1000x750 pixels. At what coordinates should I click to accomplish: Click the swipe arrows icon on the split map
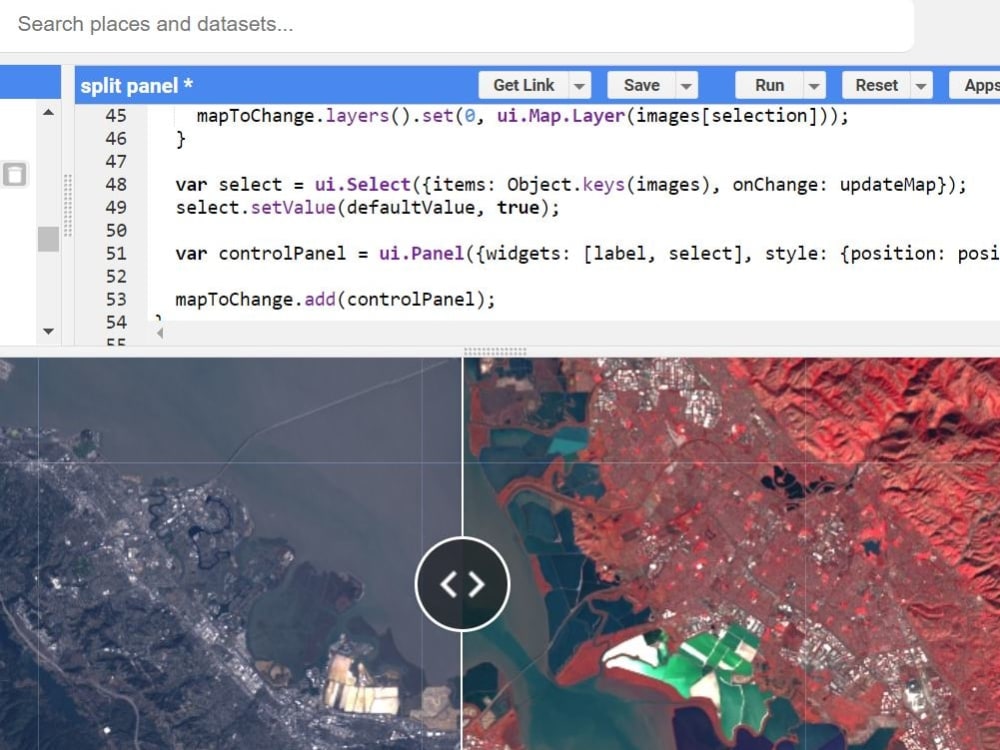tap(462, 584)
